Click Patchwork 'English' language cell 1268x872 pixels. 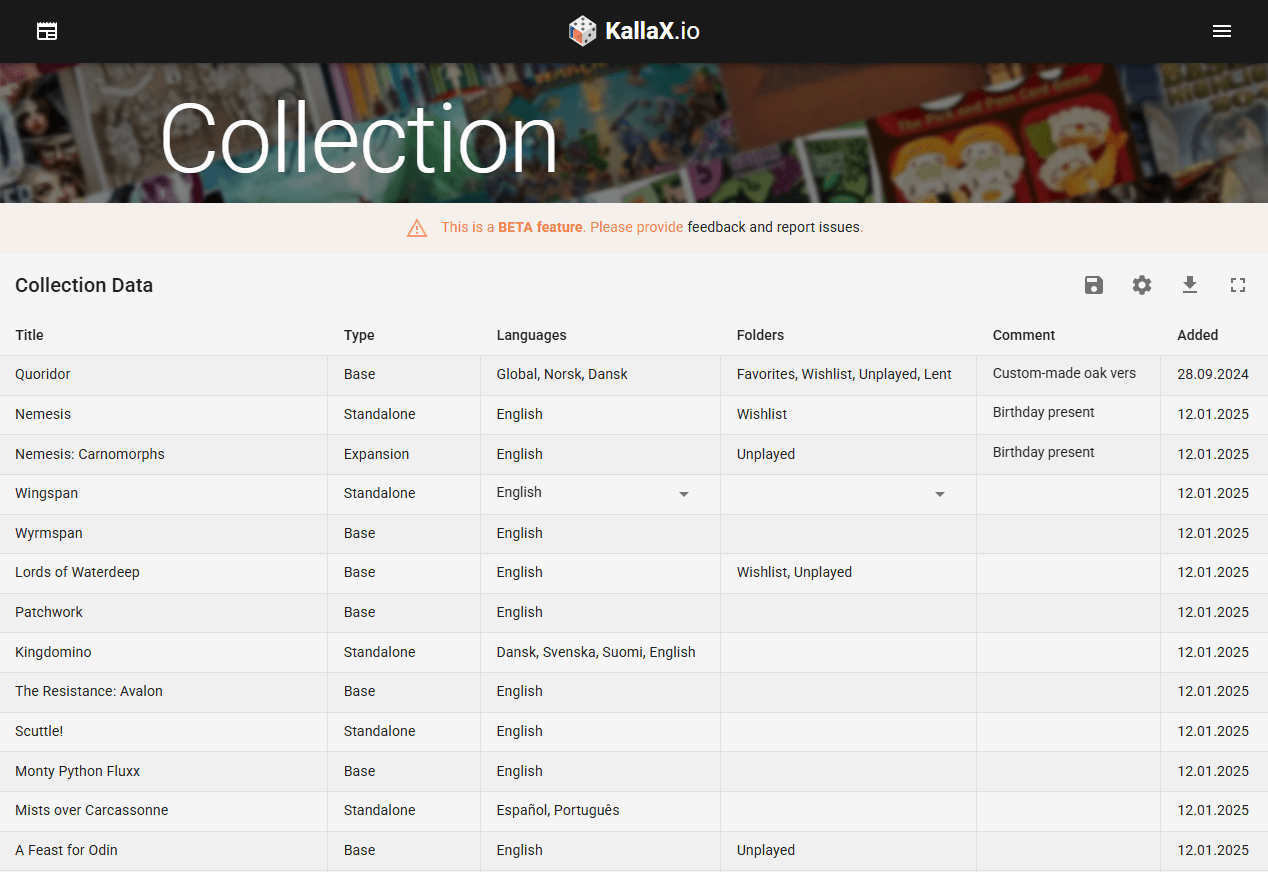point(600,613)
